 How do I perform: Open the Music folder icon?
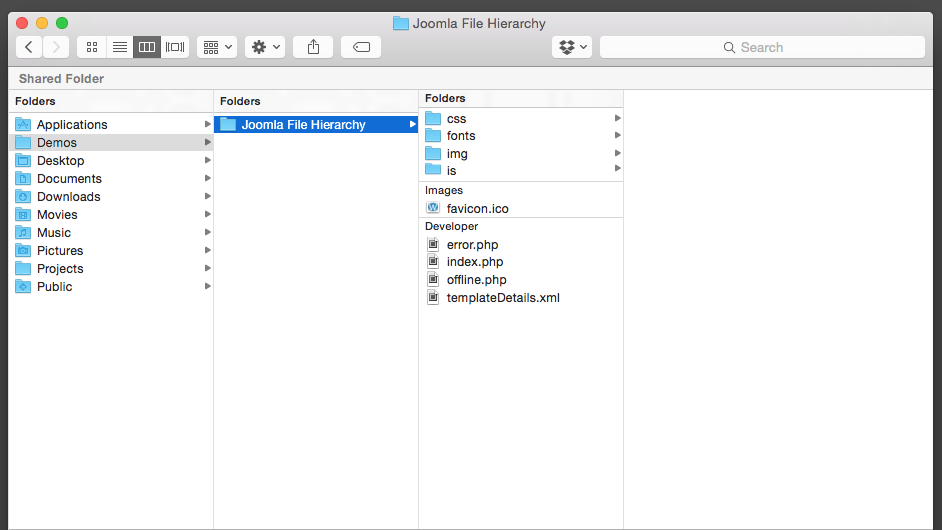tap(23, 233)
